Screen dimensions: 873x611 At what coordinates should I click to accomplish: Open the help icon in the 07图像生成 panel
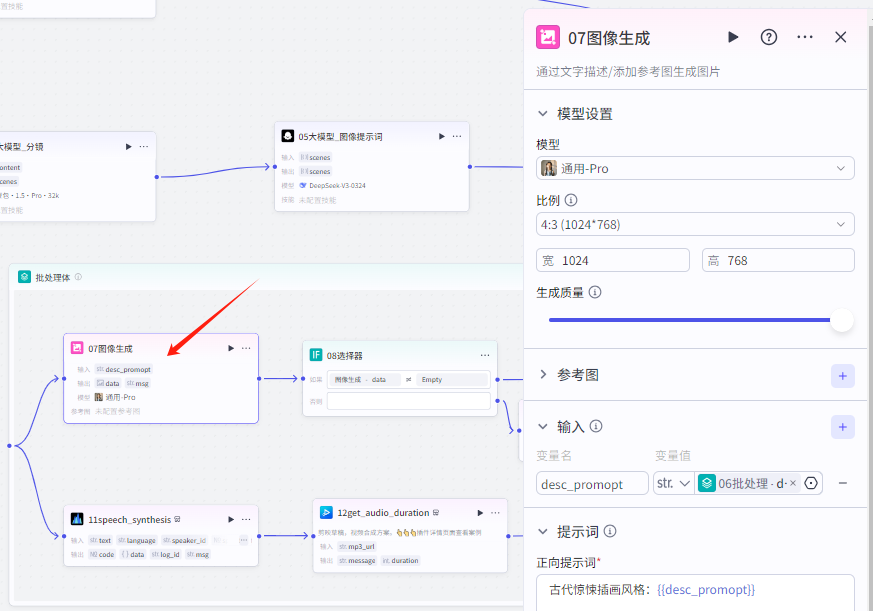click(x=768, y=36)
